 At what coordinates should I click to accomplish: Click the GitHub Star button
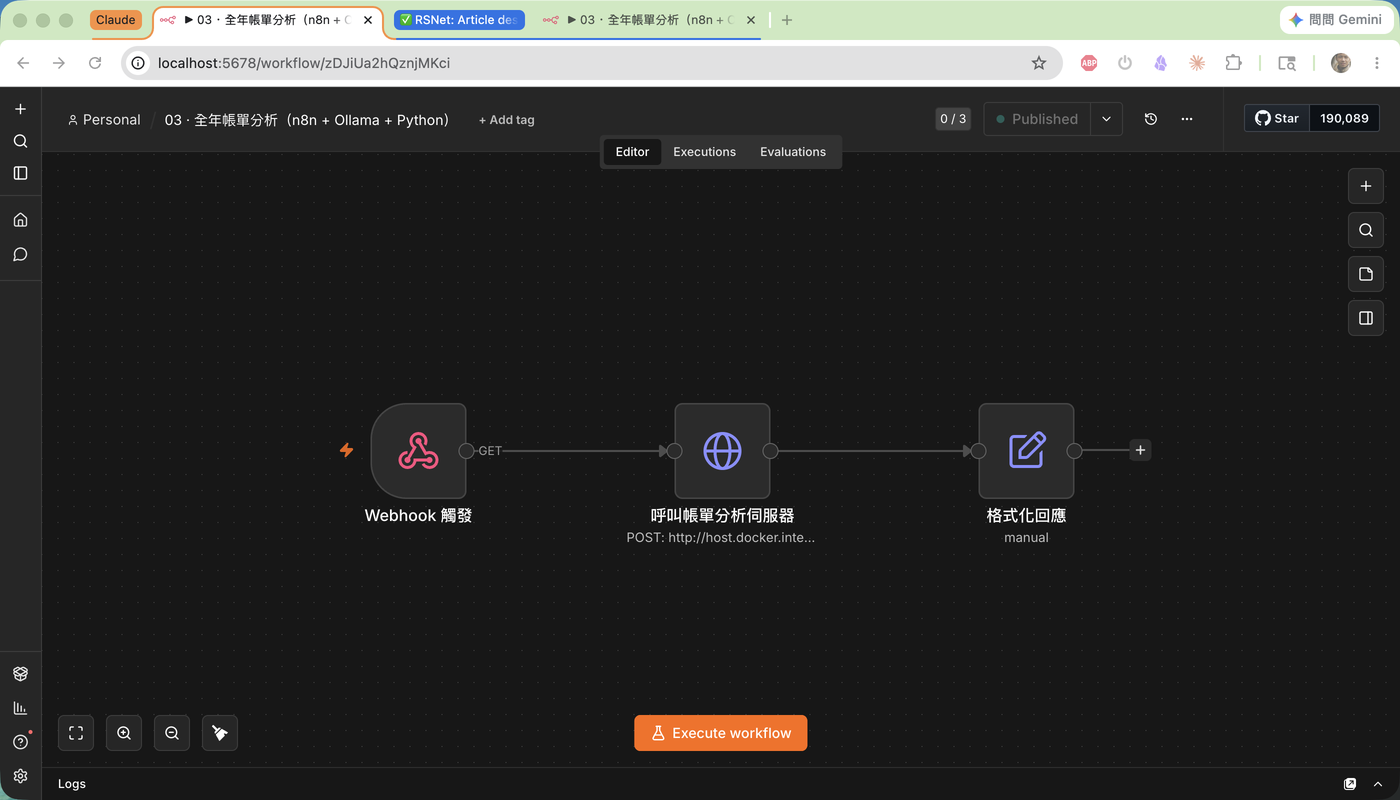pyautogui.click(x=1277, y=118)
